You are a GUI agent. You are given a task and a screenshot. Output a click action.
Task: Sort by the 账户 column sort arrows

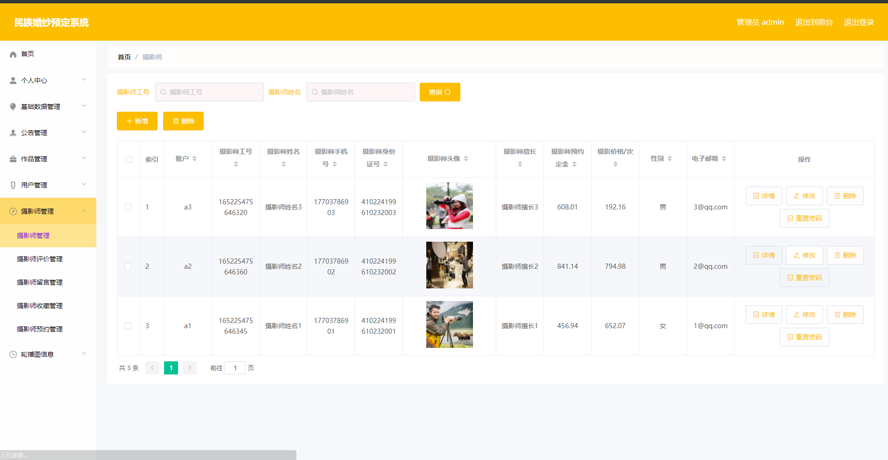pyautogui.click(x=195, y=159)
